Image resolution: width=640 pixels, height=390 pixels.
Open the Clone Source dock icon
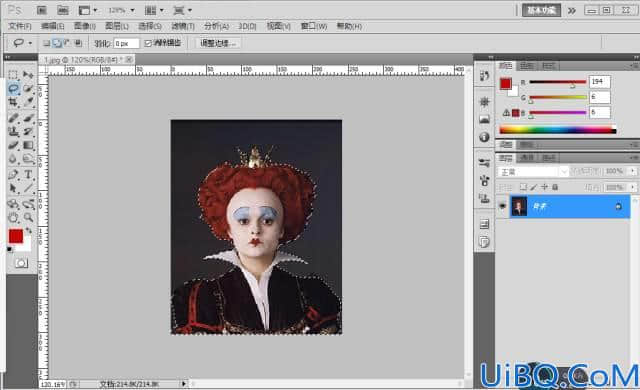(x=484, y=199)
